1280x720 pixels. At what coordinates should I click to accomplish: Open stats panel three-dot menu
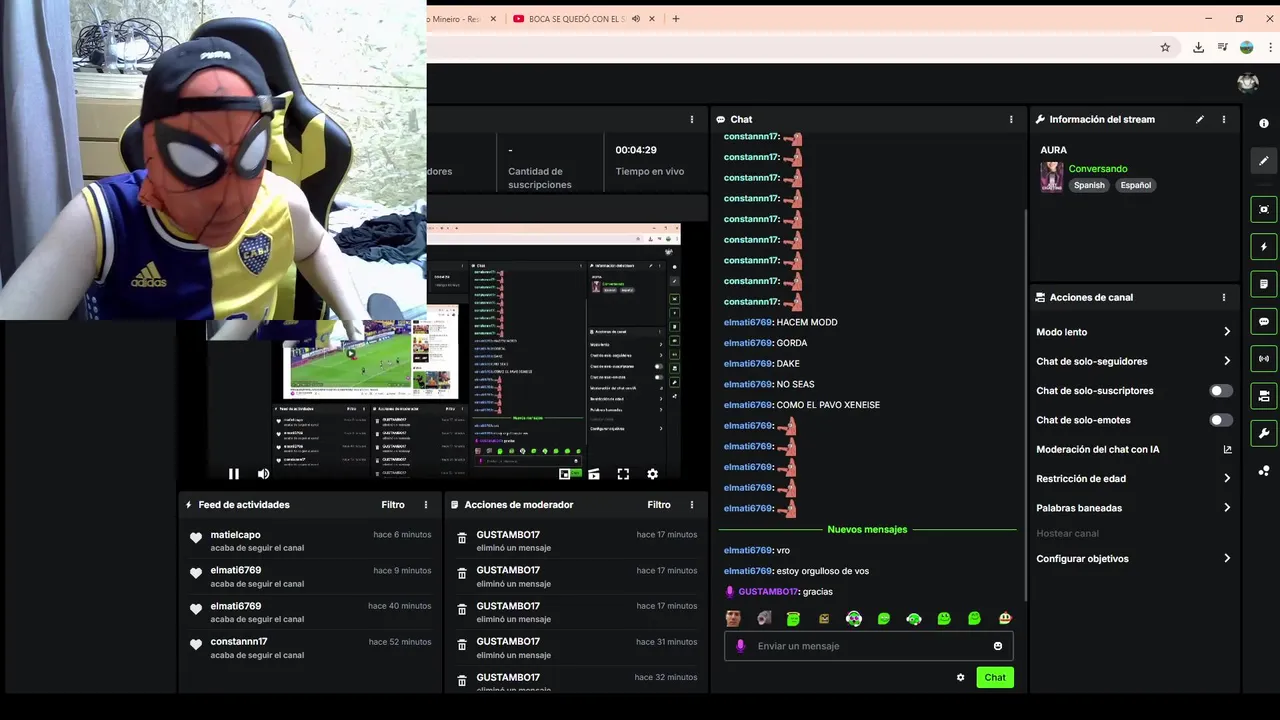coord(692,119)
